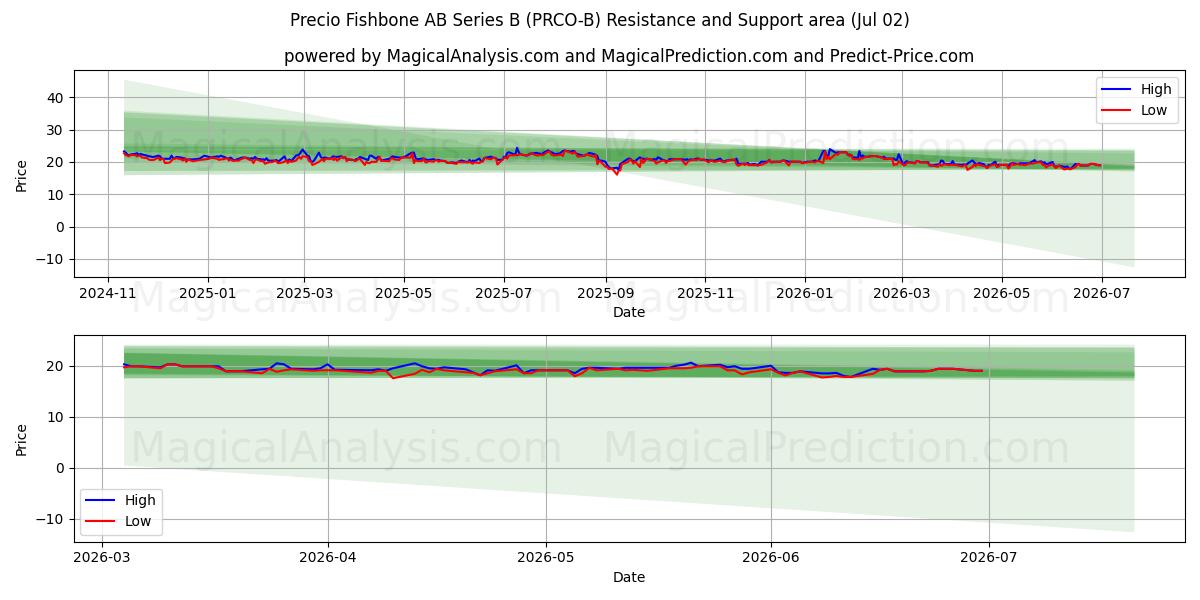Click the '2026-03' tick on the bottom chart
The height and width of the screenshot is (600, 1200).
click(x=104, y=559)
